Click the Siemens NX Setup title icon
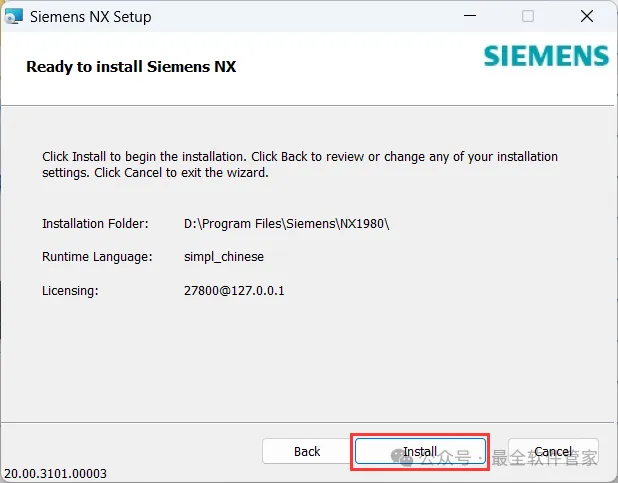This screenshot has width=618, height=483. [14, 17]
